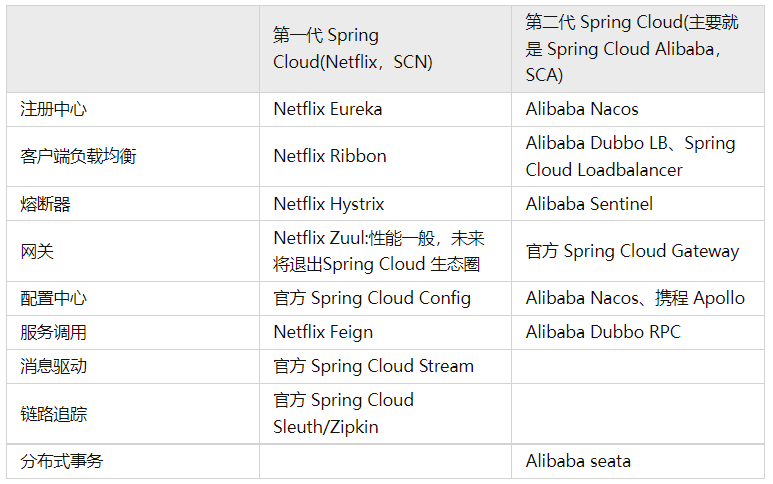Select the 官方 Spring Cloud Stream cell
Viewport: 773px width, 484px height.
[x=374, y=366]
